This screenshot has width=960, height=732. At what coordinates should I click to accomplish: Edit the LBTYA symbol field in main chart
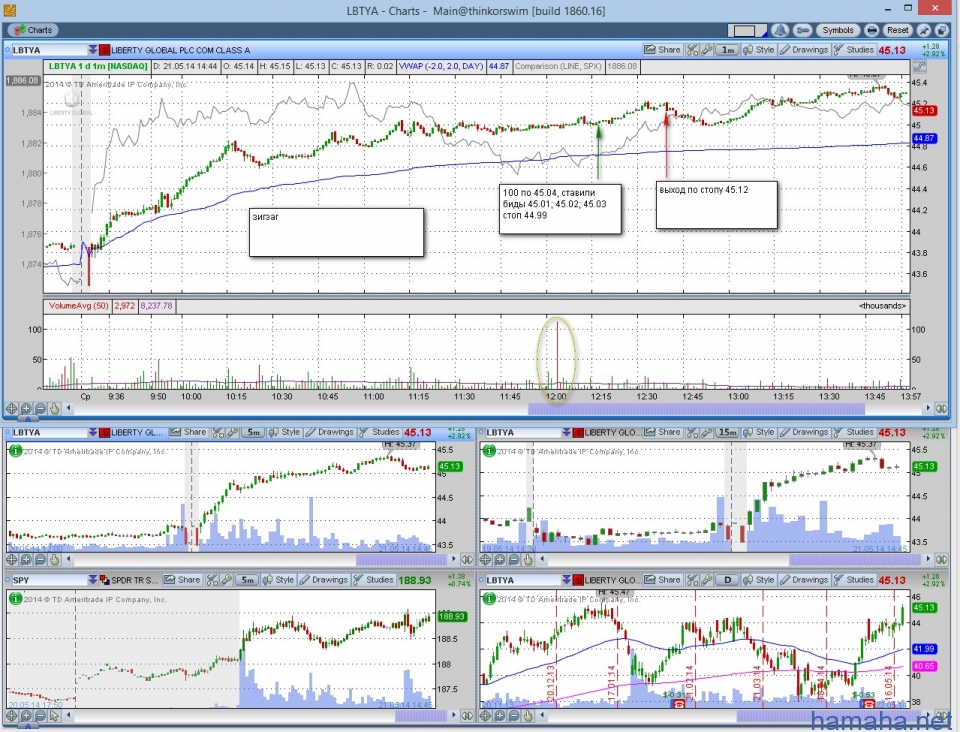coord(49,50)
